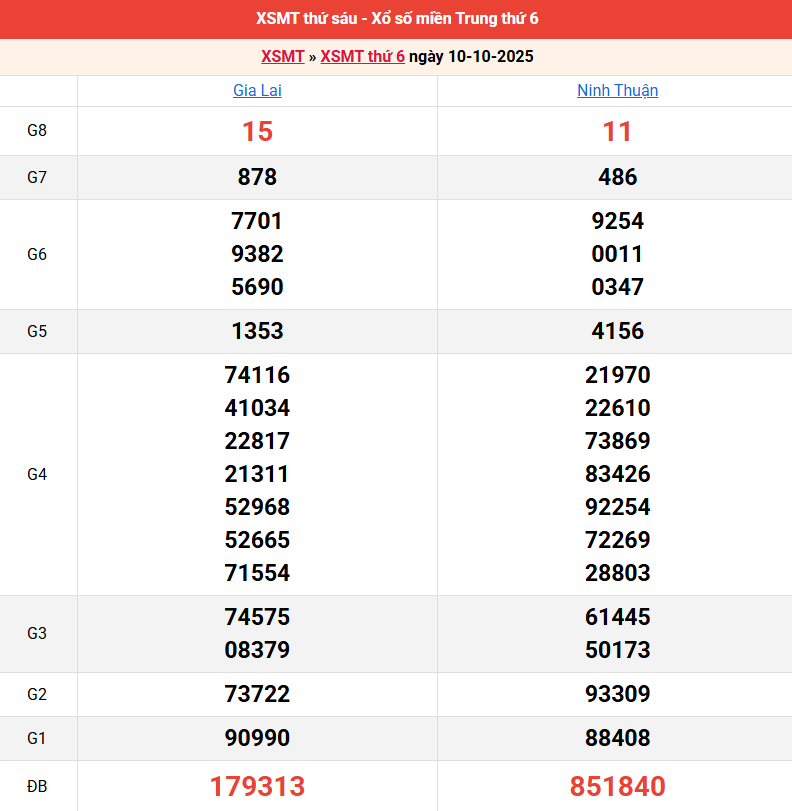Open the XSMT thứ 6 breadcrumb link
Viewport: 792px width, 811px height.
pos(362,56)
